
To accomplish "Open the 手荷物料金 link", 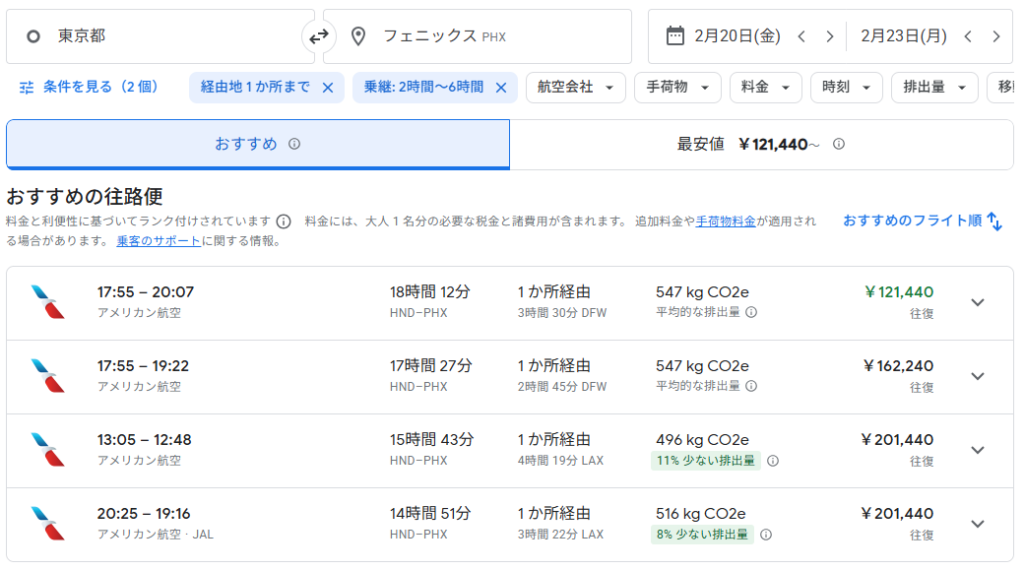I will (725, 221).
